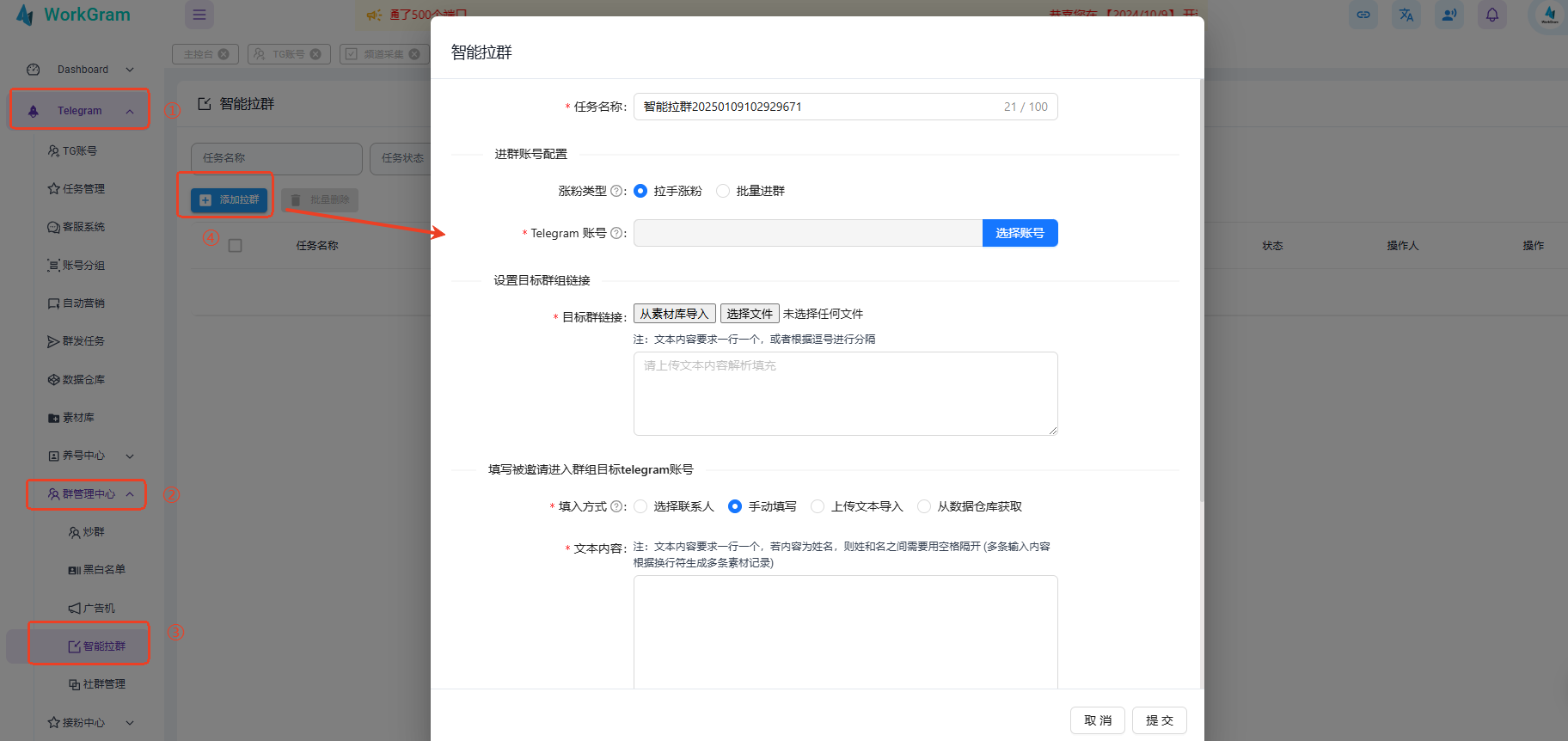
Task: Select the 选择联系人 radio option
Action: pos(640,506)
